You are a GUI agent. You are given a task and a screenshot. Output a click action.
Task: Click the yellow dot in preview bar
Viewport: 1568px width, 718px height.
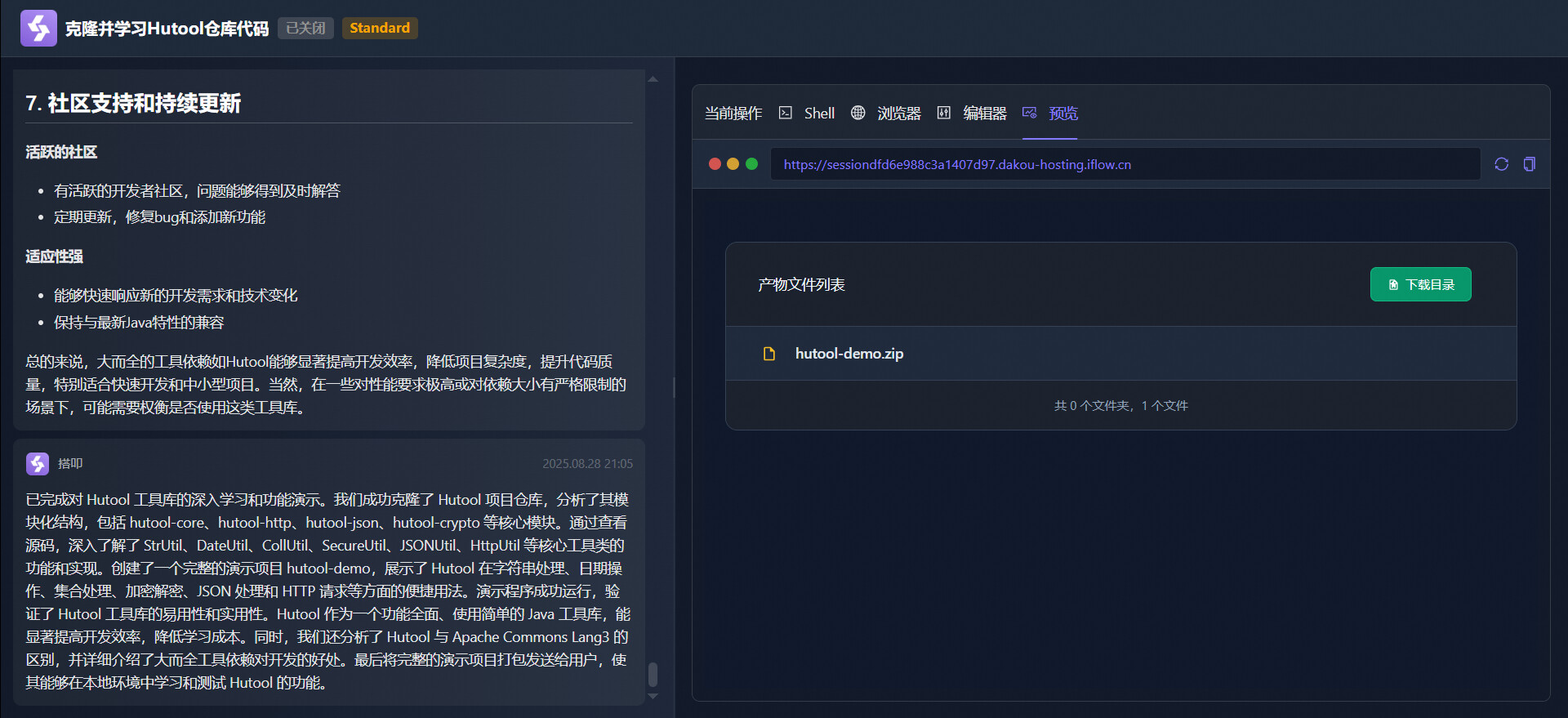click(x=733, y=164)
